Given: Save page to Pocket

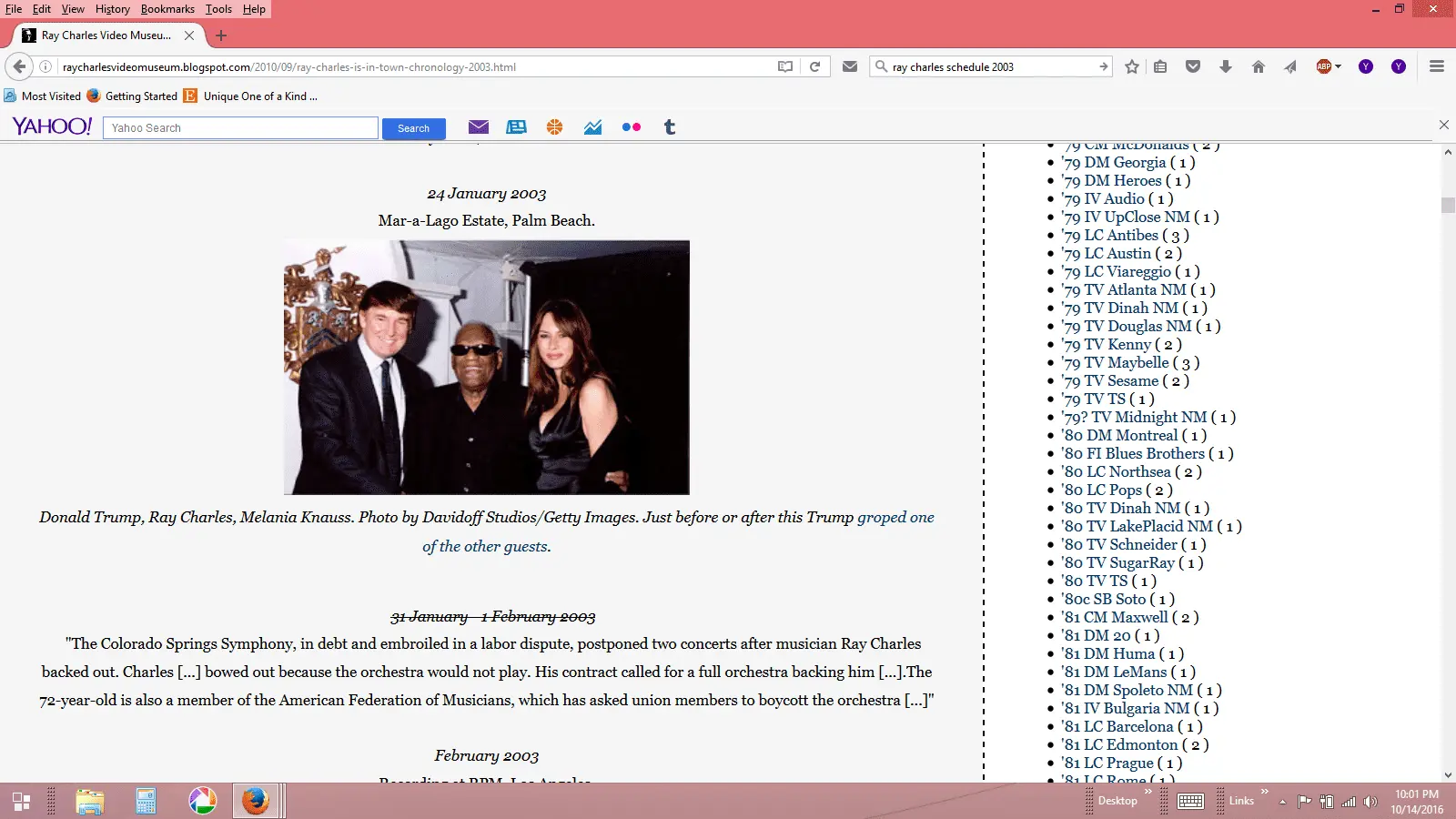Looking at the screenshot, I should (1193, 66).
